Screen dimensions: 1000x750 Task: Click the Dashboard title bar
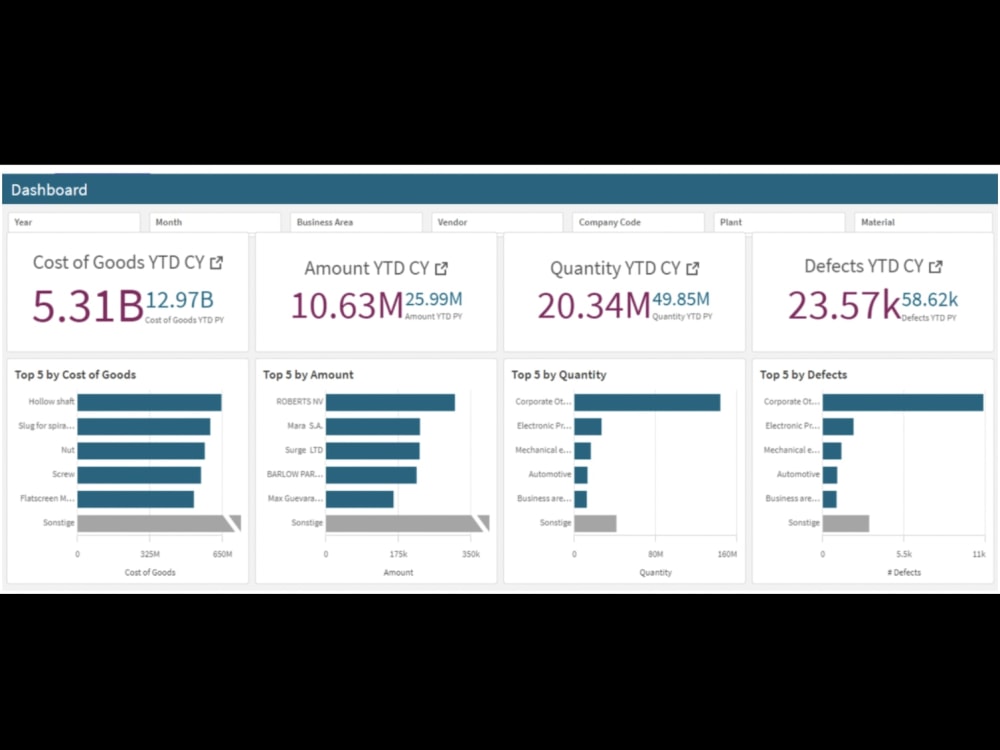pos(48,189)
